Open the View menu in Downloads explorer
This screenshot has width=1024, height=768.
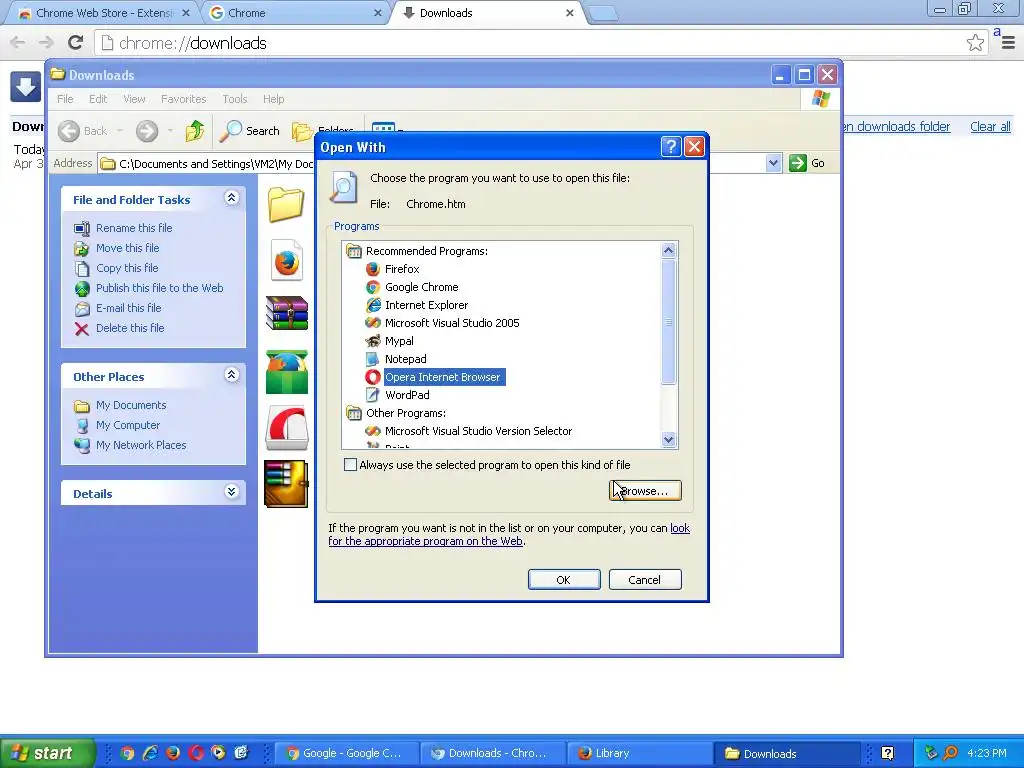pos(135,99)
